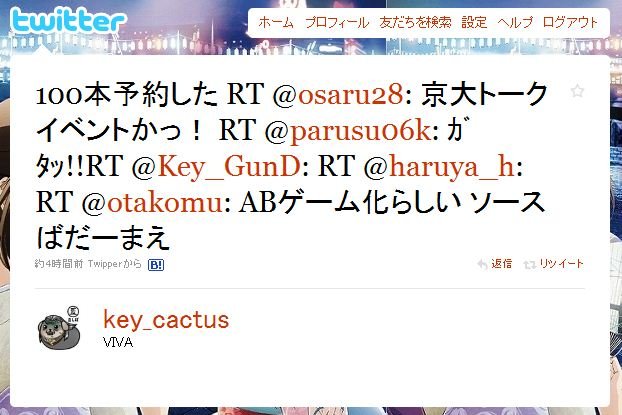Go to プロフィール in the navigation
This screenshot has width=622, height=415.
pyautogui.click(x=337, y=23)
